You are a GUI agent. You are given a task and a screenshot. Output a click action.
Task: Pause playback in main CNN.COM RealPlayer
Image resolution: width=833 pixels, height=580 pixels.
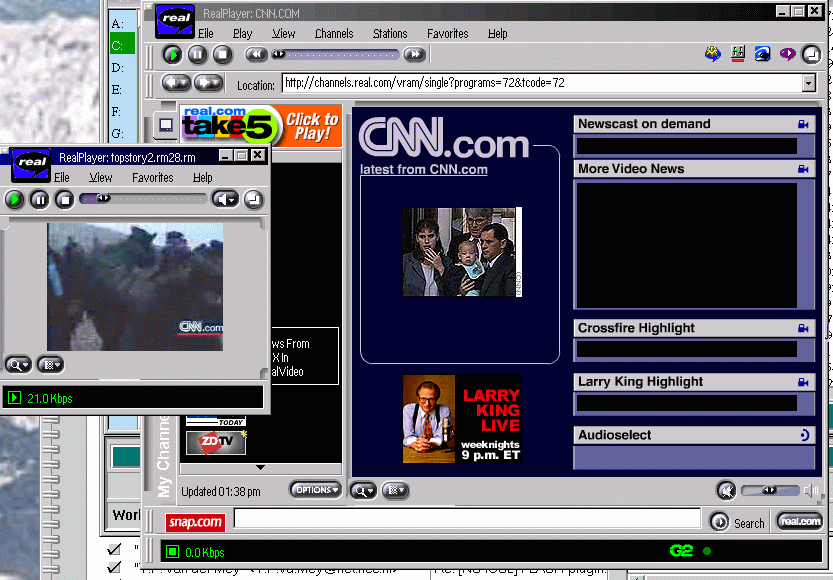(197, 54)
